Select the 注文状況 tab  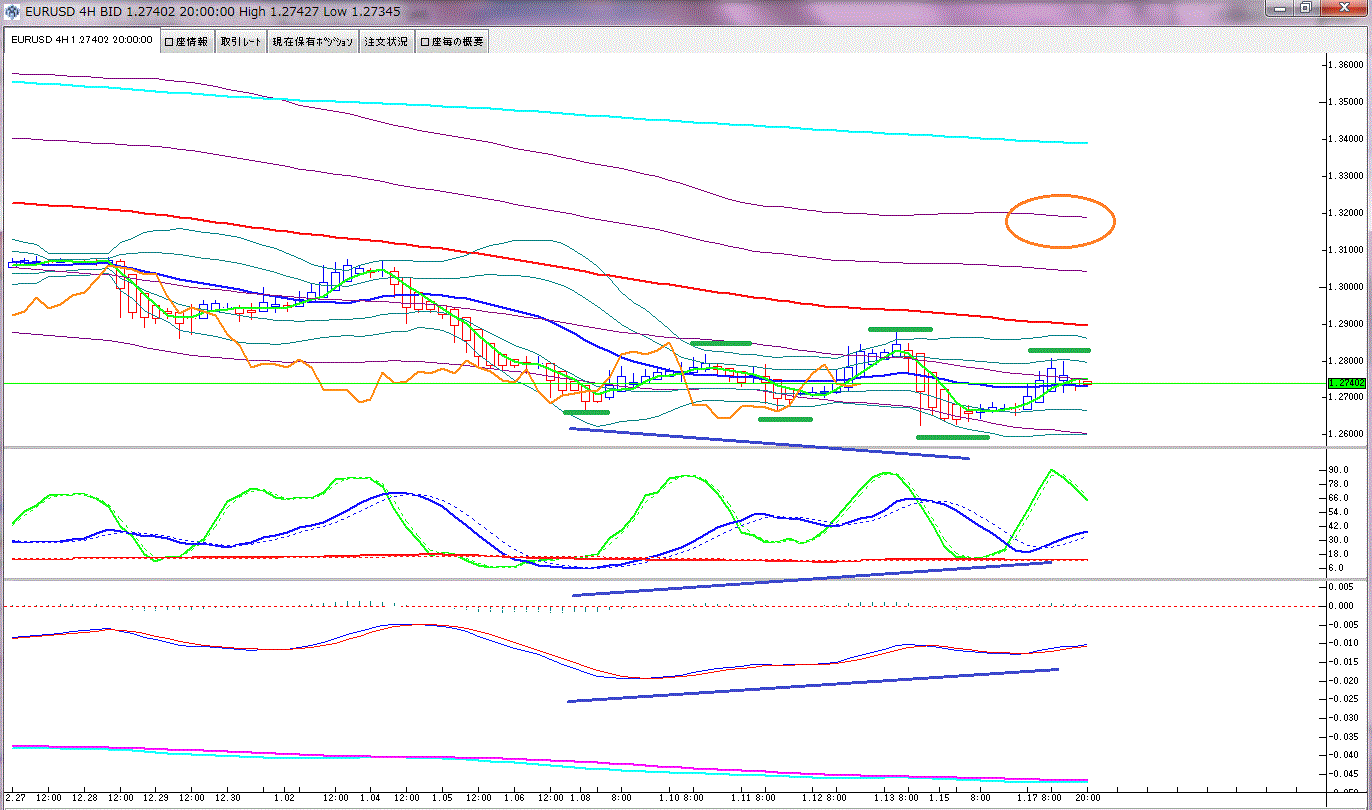(386, 42)
